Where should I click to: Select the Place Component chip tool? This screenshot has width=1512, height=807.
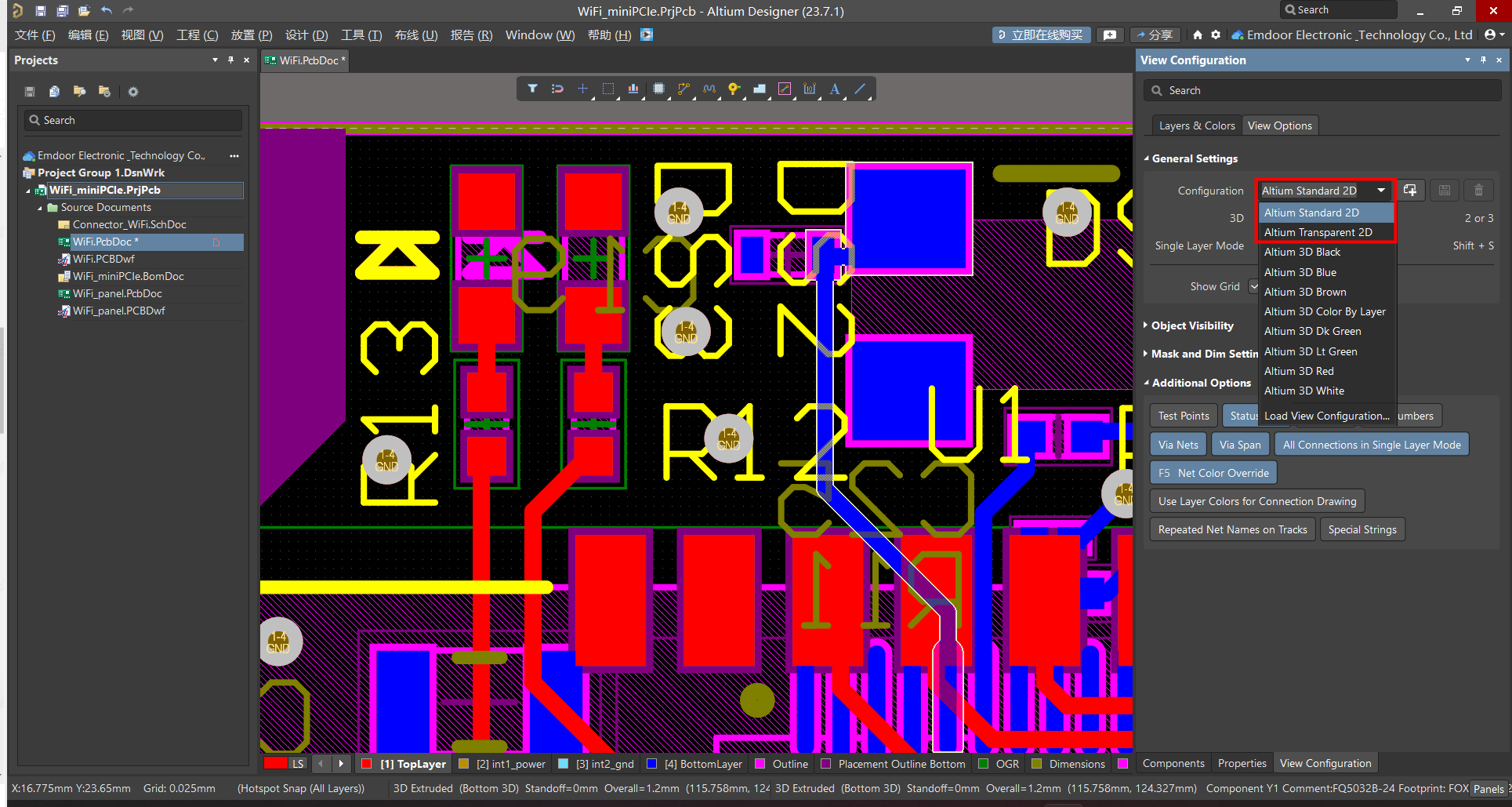pos(658,89)
